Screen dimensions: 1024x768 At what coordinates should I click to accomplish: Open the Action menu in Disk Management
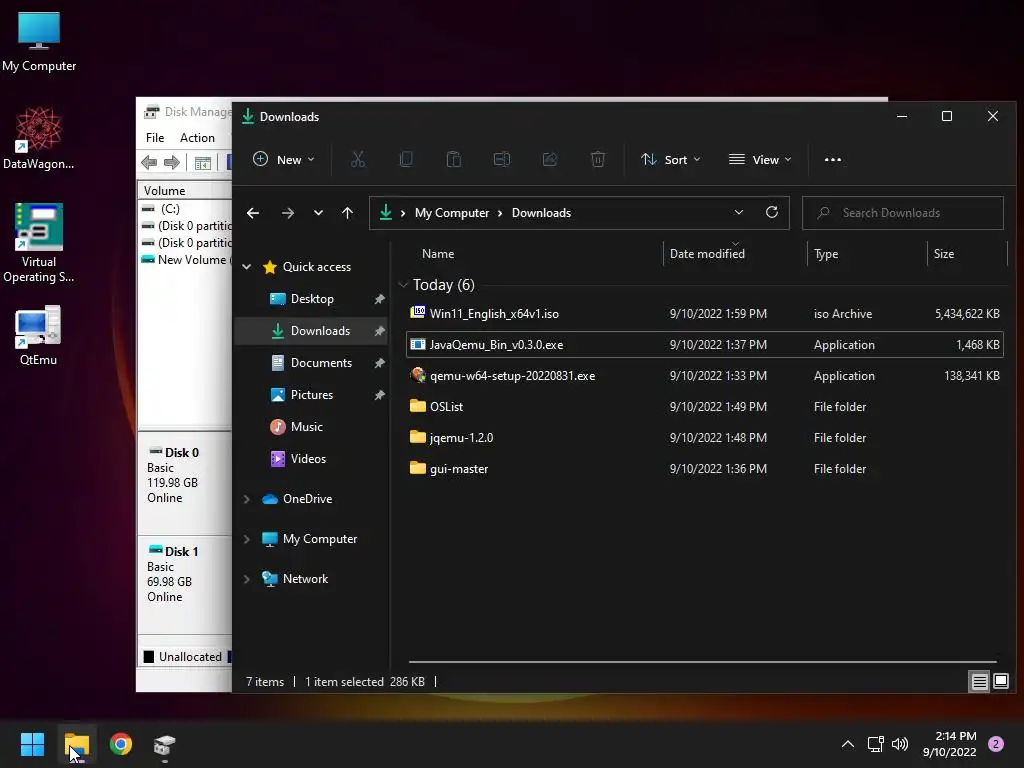197,138
